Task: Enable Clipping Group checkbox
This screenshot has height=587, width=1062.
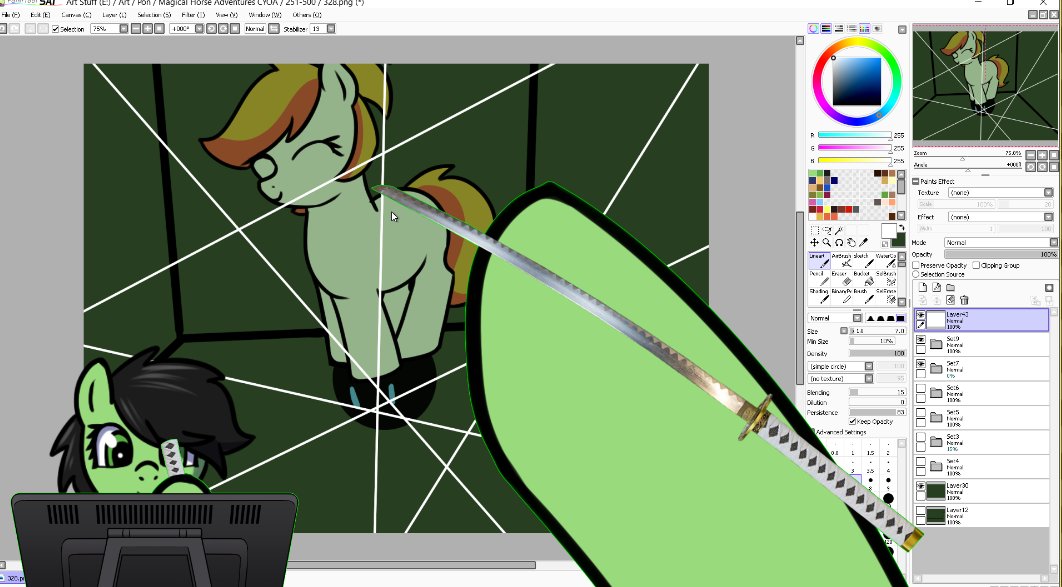Action: pyautogui.click(x=976, y=265)
